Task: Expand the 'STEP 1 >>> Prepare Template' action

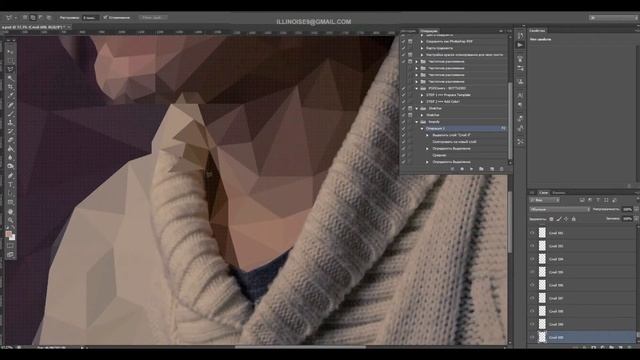Action: click(422, 95)
